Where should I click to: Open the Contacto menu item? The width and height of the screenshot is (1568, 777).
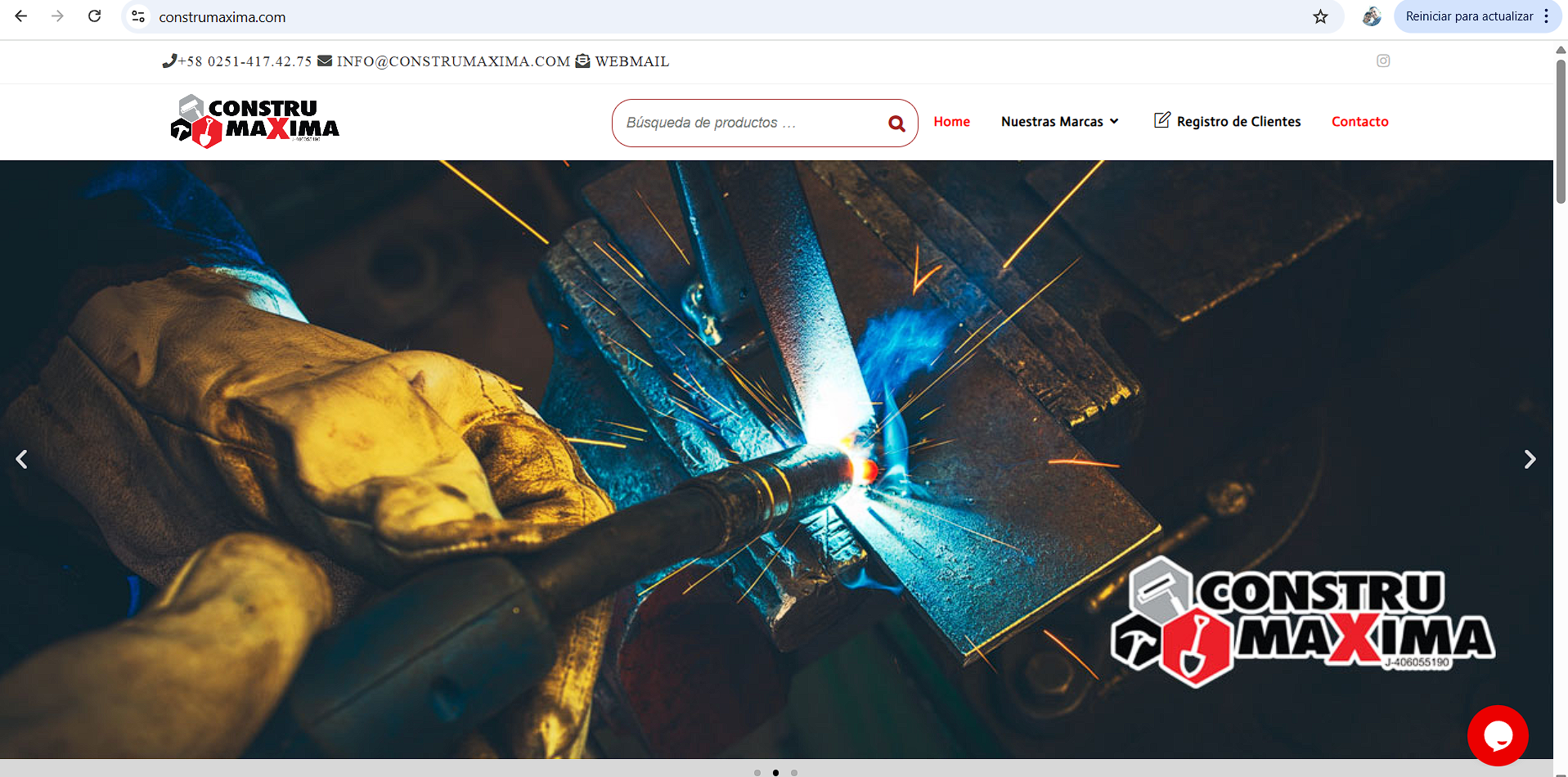coord(1359,122)
